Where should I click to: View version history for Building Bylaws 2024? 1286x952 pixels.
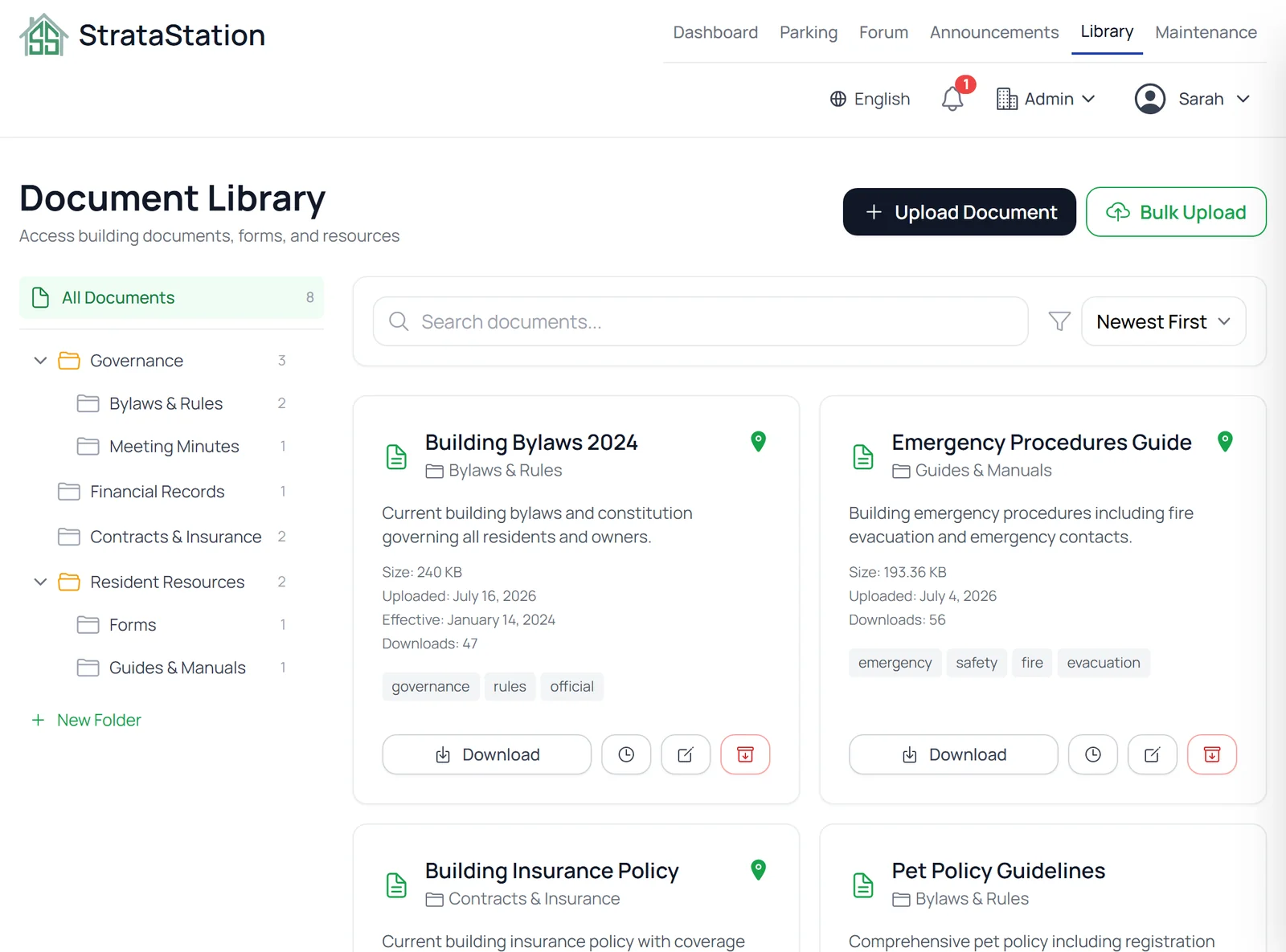[x=626, y=754]
